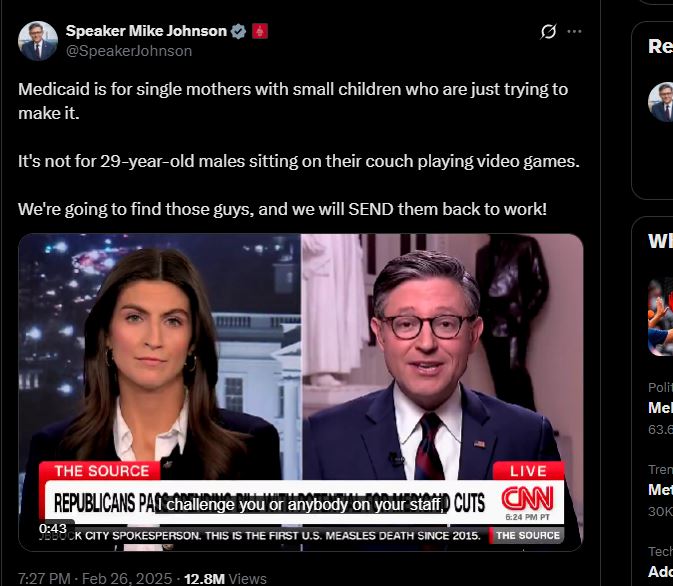Click the tweet text about Medicaid
Screen dimensions: 673x586
[299, 149]
